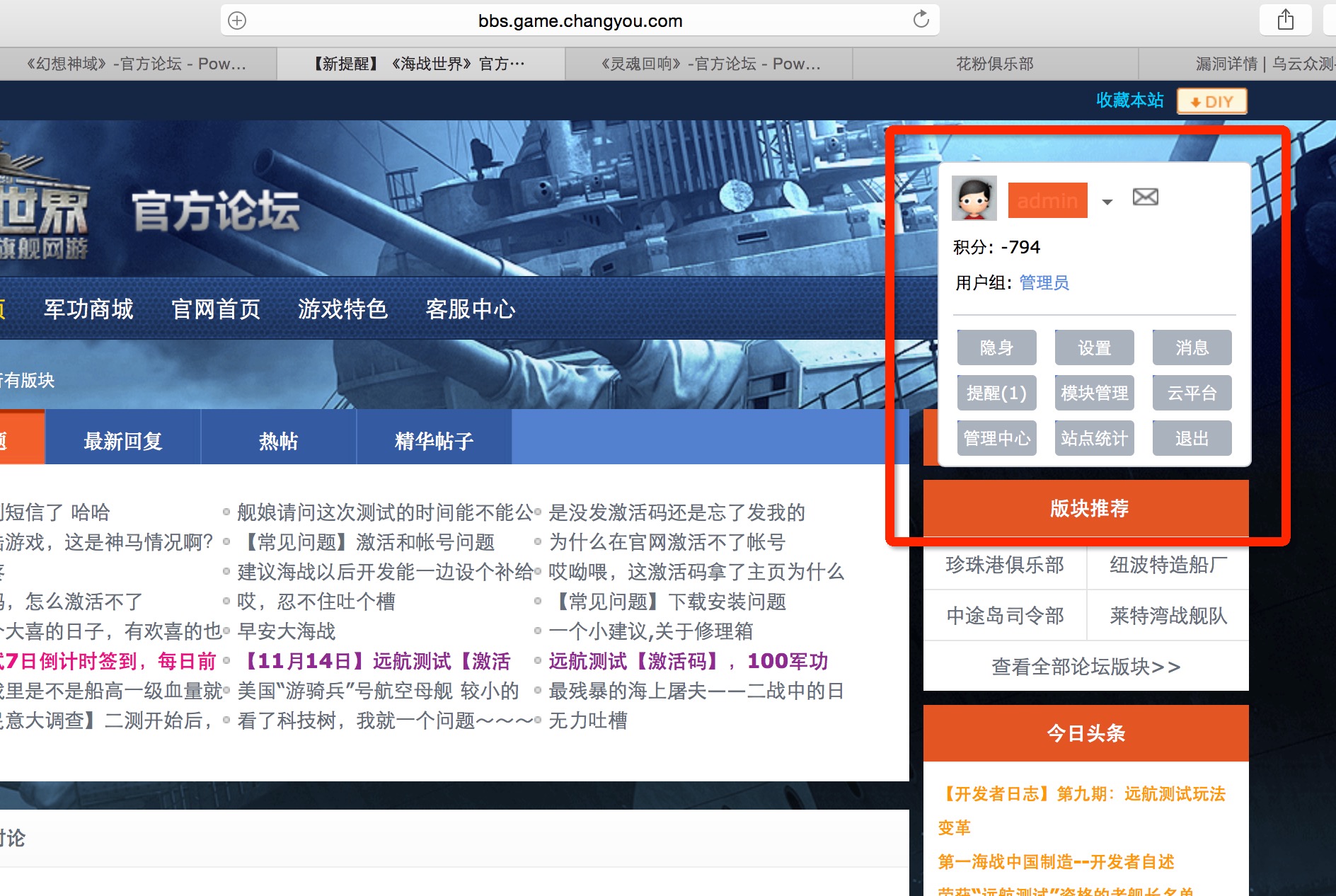Click the admin username
This screenshot has height=896, width=1336.
(x=1048, y=200)
